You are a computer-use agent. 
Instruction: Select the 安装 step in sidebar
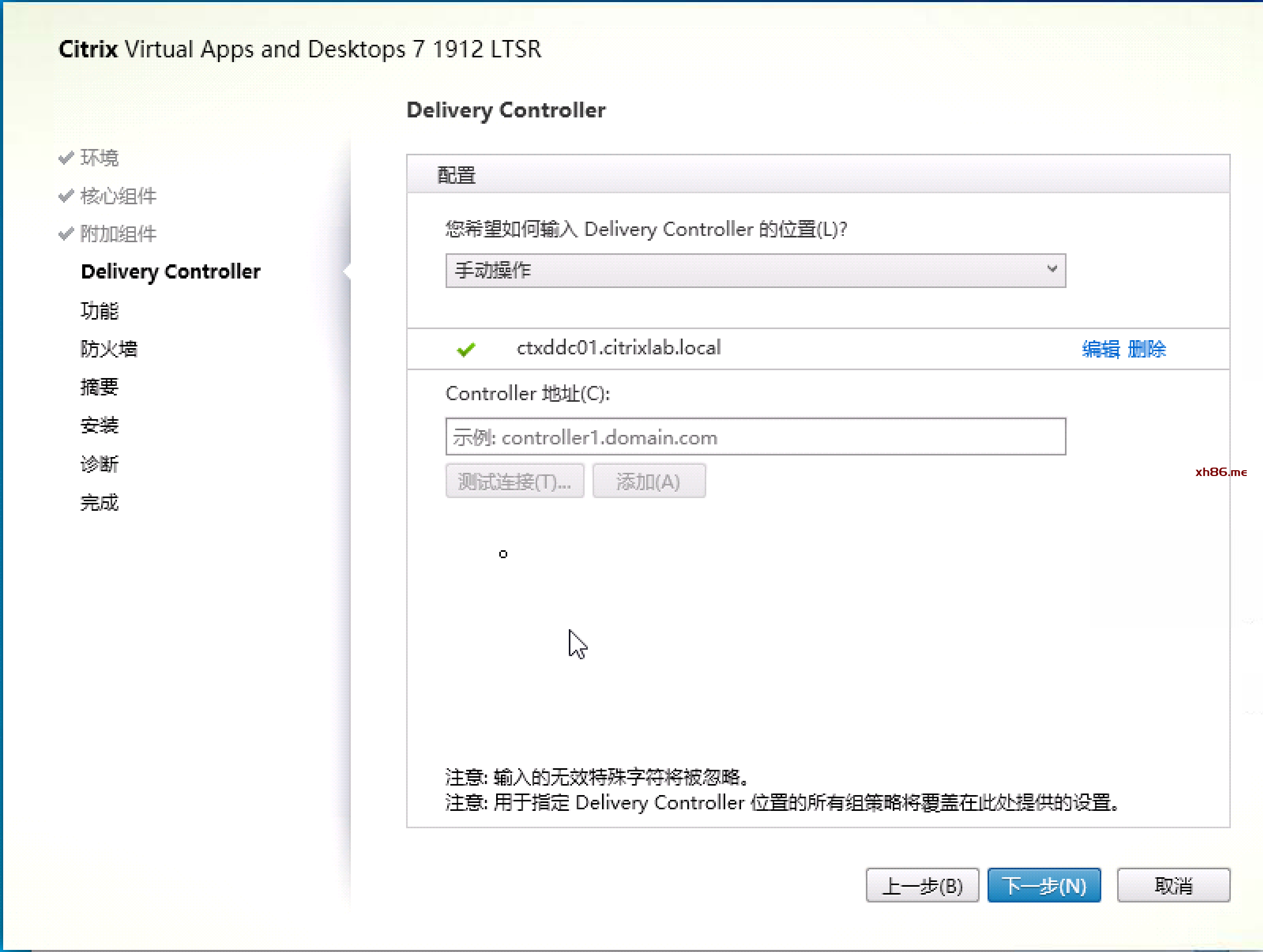[x=100, y=425]
